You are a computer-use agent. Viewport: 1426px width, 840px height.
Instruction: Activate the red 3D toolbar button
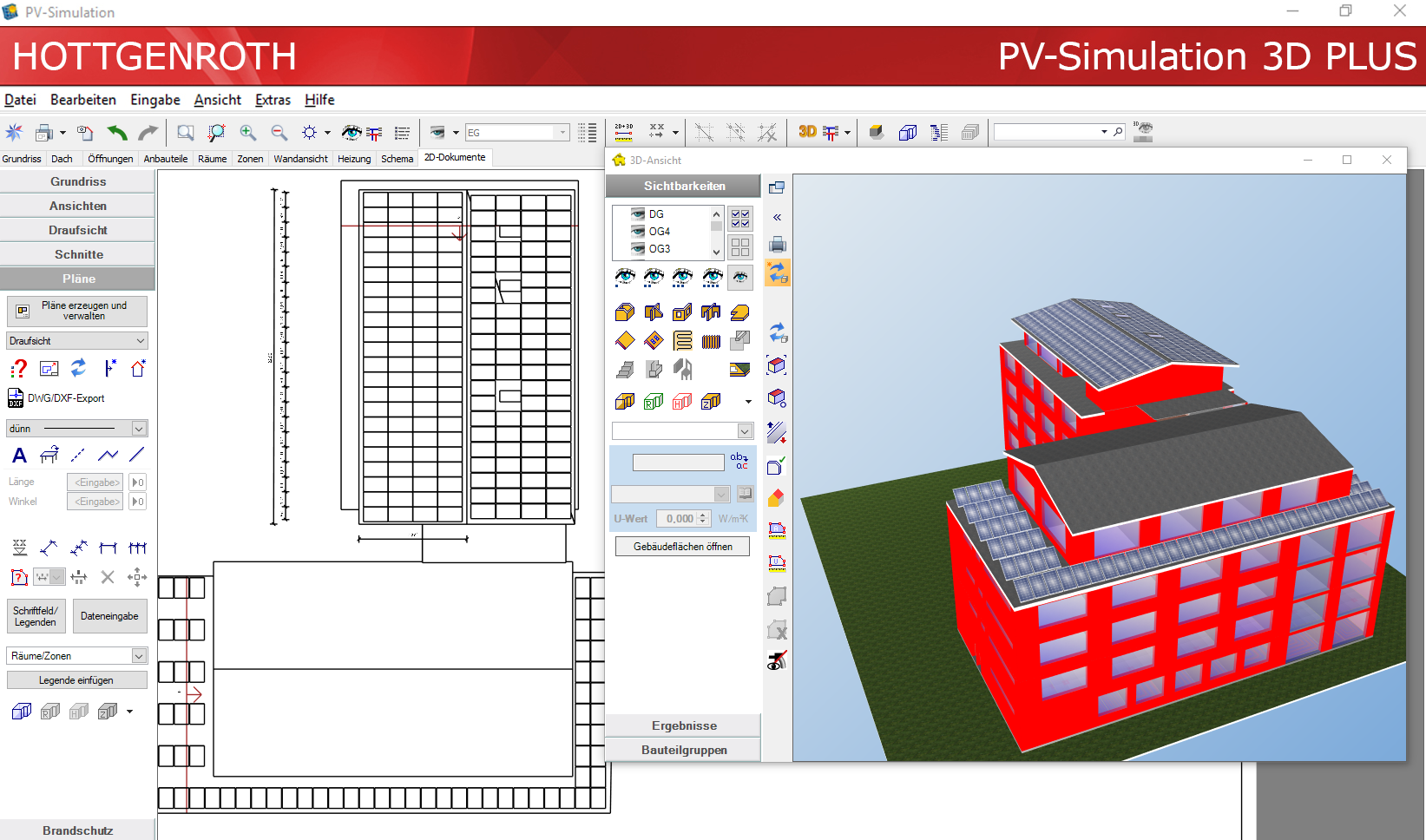tap(805, 132)
